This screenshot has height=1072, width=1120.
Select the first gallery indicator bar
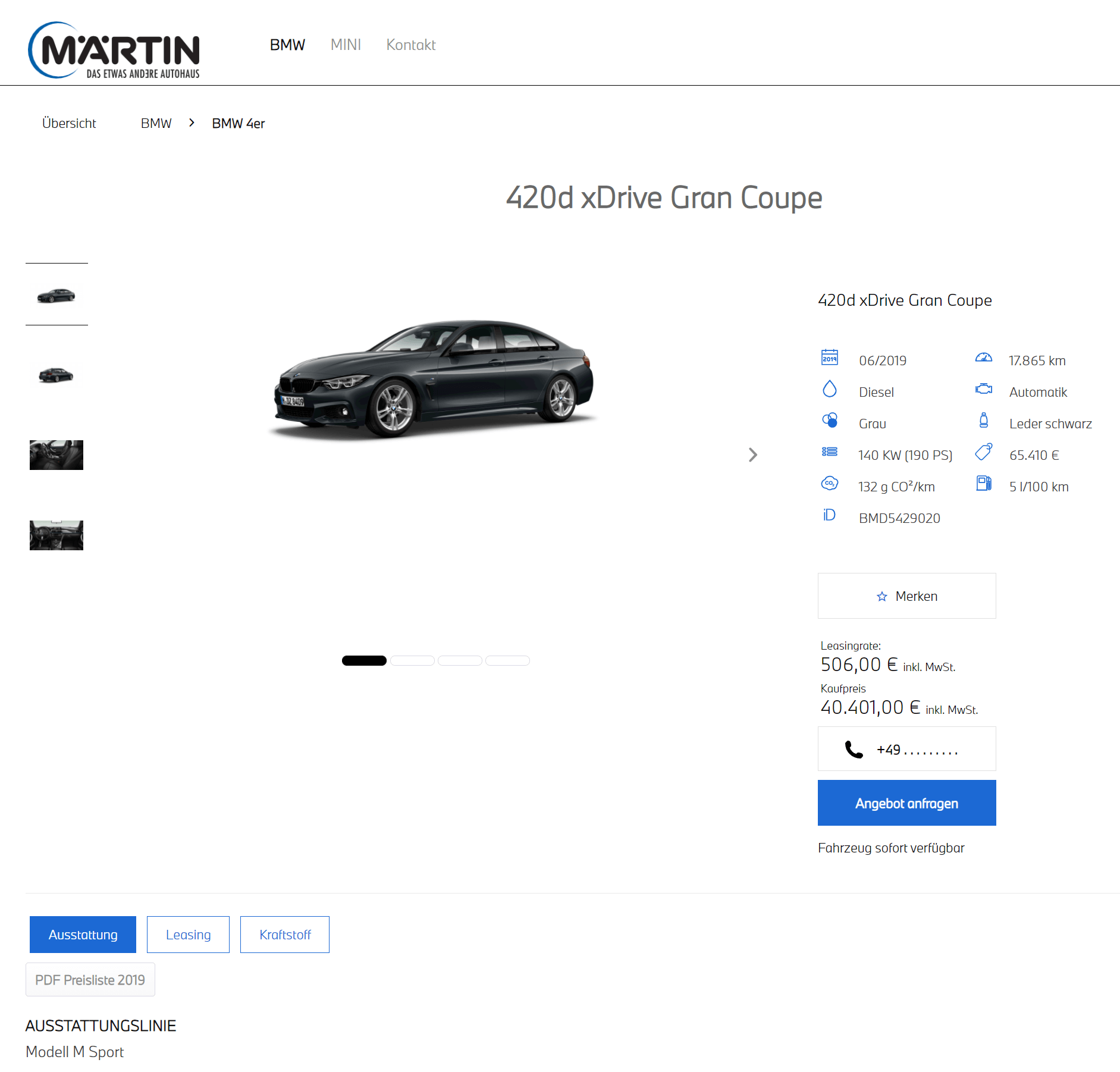(364, 660)
